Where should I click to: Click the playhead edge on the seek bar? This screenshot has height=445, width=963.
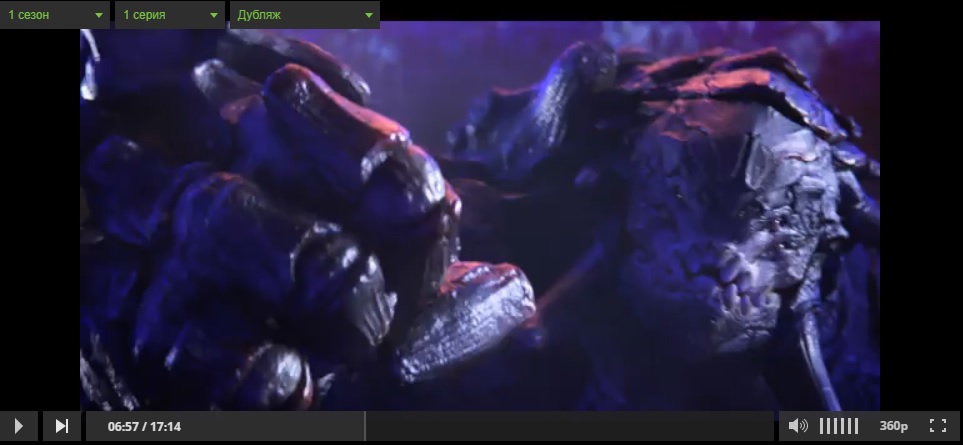pos(364,427)
